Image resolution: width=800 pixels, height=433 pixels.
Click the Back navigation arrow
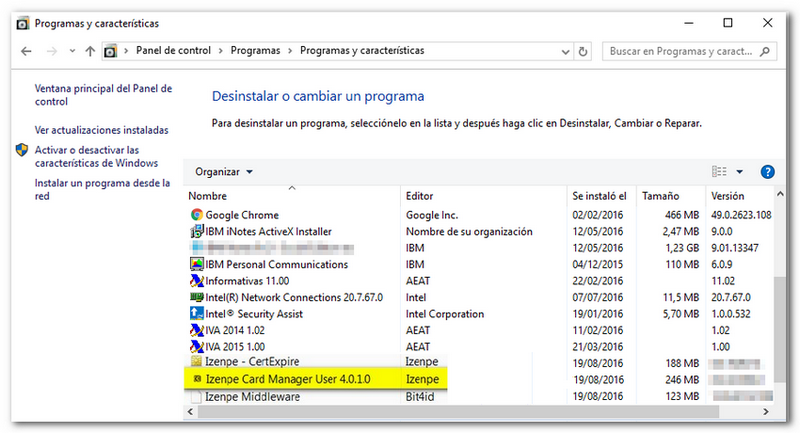pyautogui.click(x=25, y=50)
